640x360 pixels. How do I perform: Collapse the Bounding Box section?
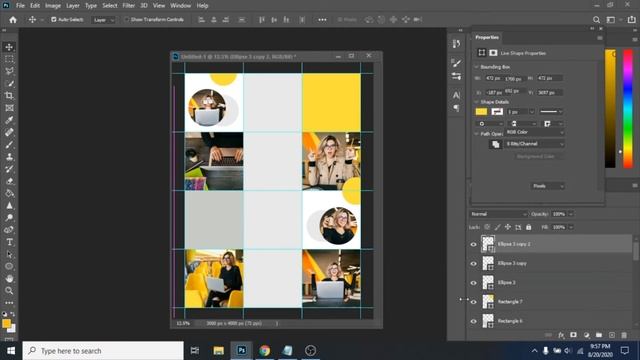pyautogui.click(x=476, y=67)
